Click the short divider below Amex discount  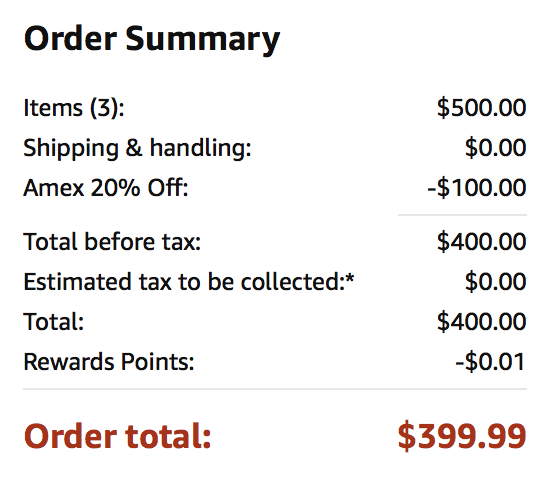point(462,215)
